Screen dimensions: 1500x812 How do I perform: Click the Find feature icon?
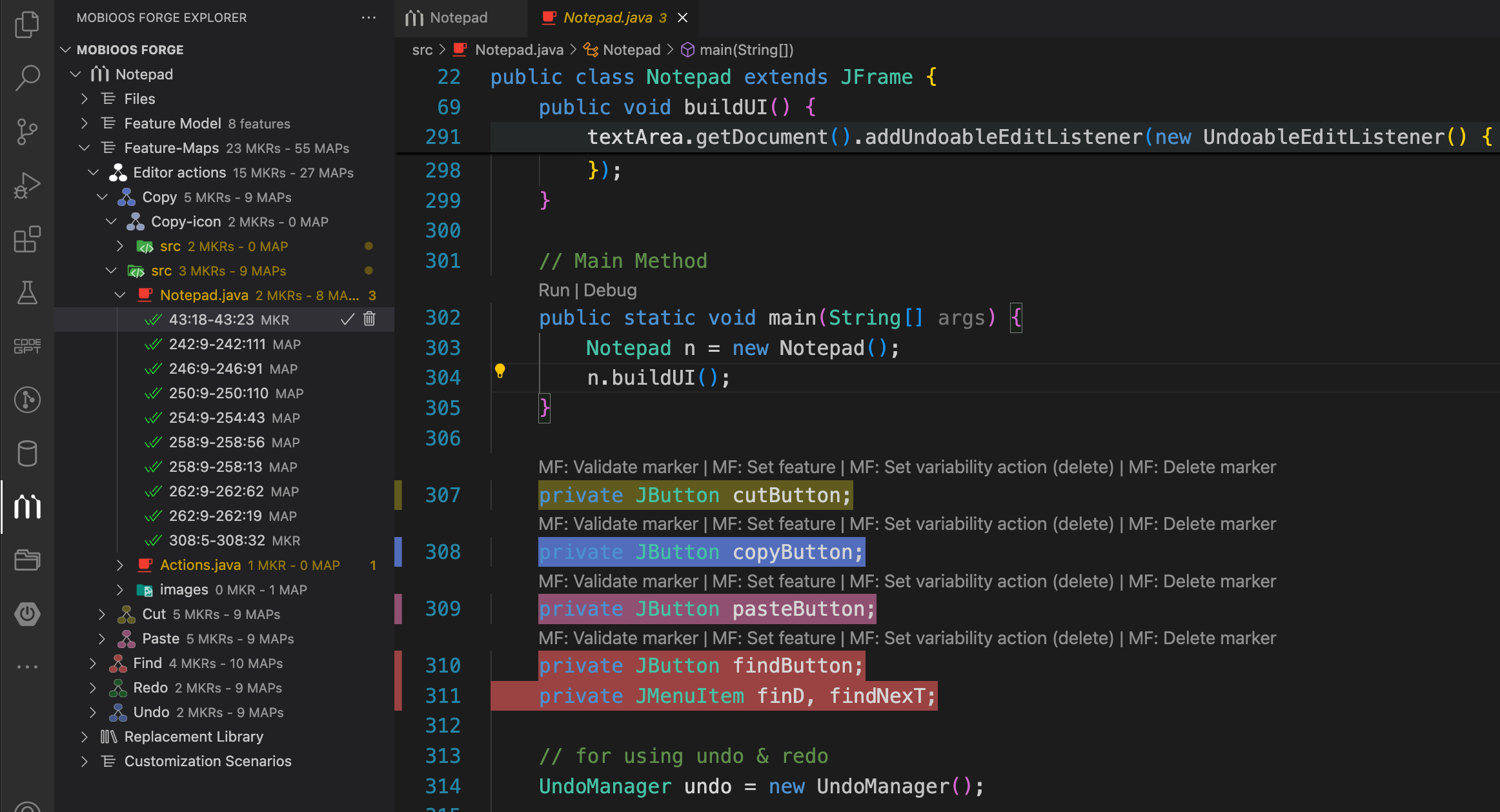click(117, 663)
